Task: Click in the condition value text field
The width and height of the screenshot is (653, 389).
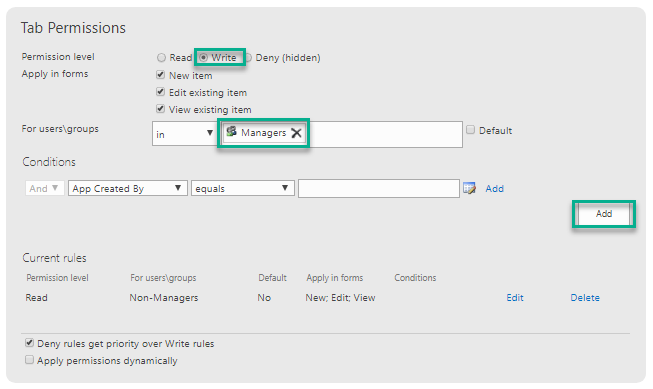Action: point(379,189)
